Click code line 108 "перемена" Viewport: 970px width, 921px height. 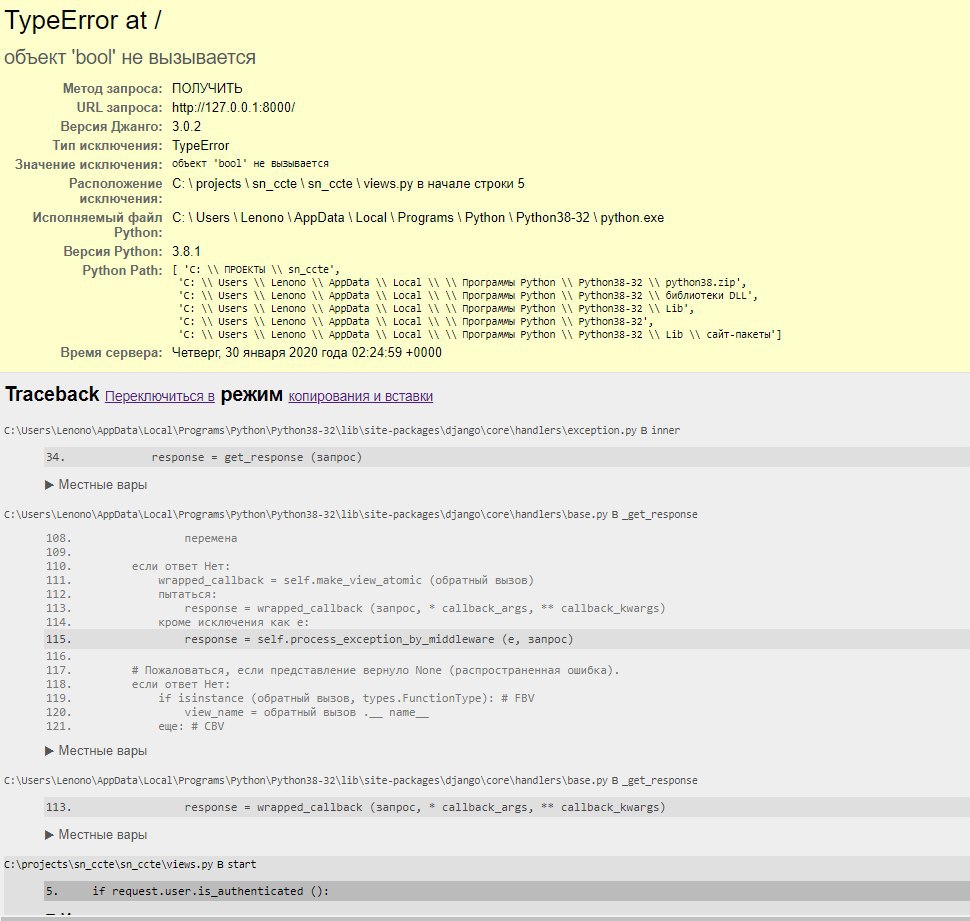pyautogui.click(x=210, y=538)
